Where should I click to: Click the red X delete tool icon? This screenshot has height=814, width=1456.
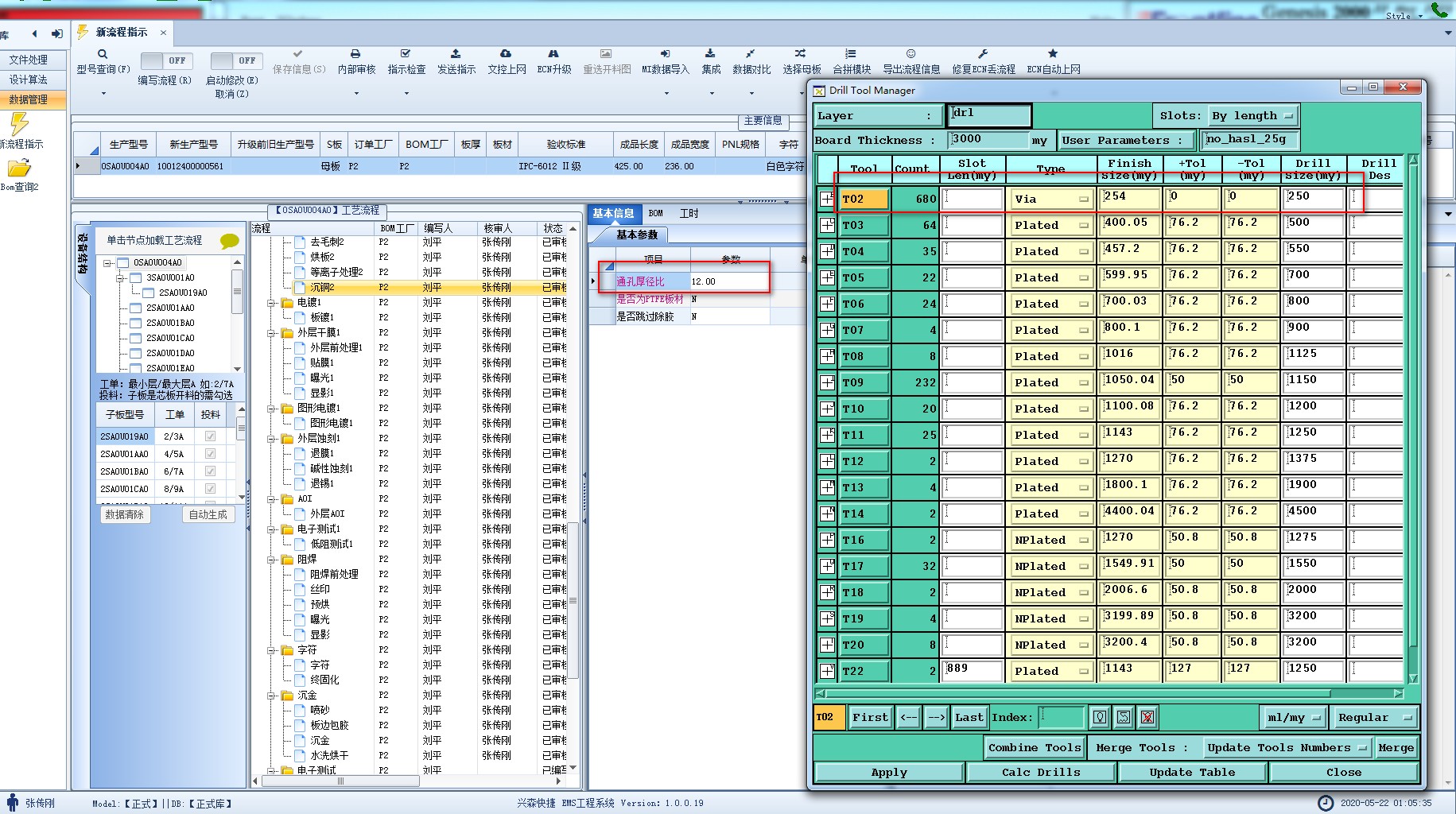pos(1147,717)
